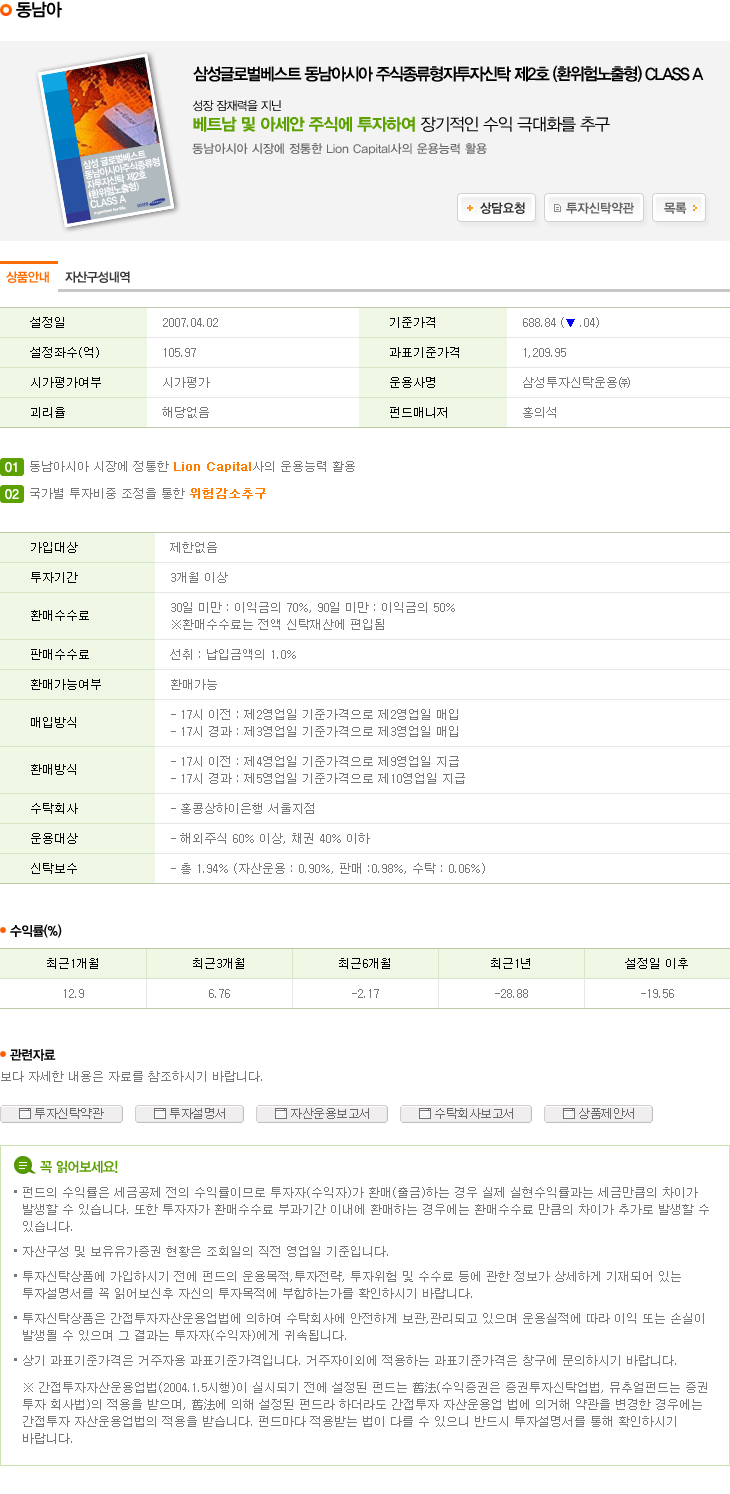This screenshot has height=1494, width=730.
Task: Switch to the 상품안내 tab
Action: coord(28,277)
